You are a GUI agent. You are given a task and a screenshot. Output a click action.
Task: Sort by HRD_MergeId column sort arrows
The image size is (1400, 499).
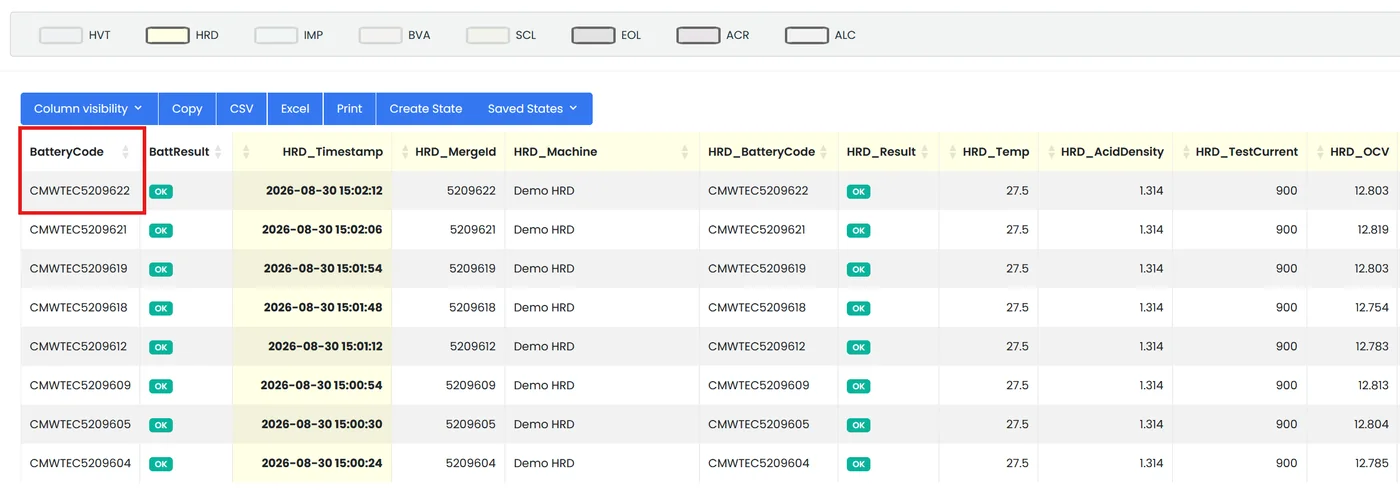click(405, 152)
